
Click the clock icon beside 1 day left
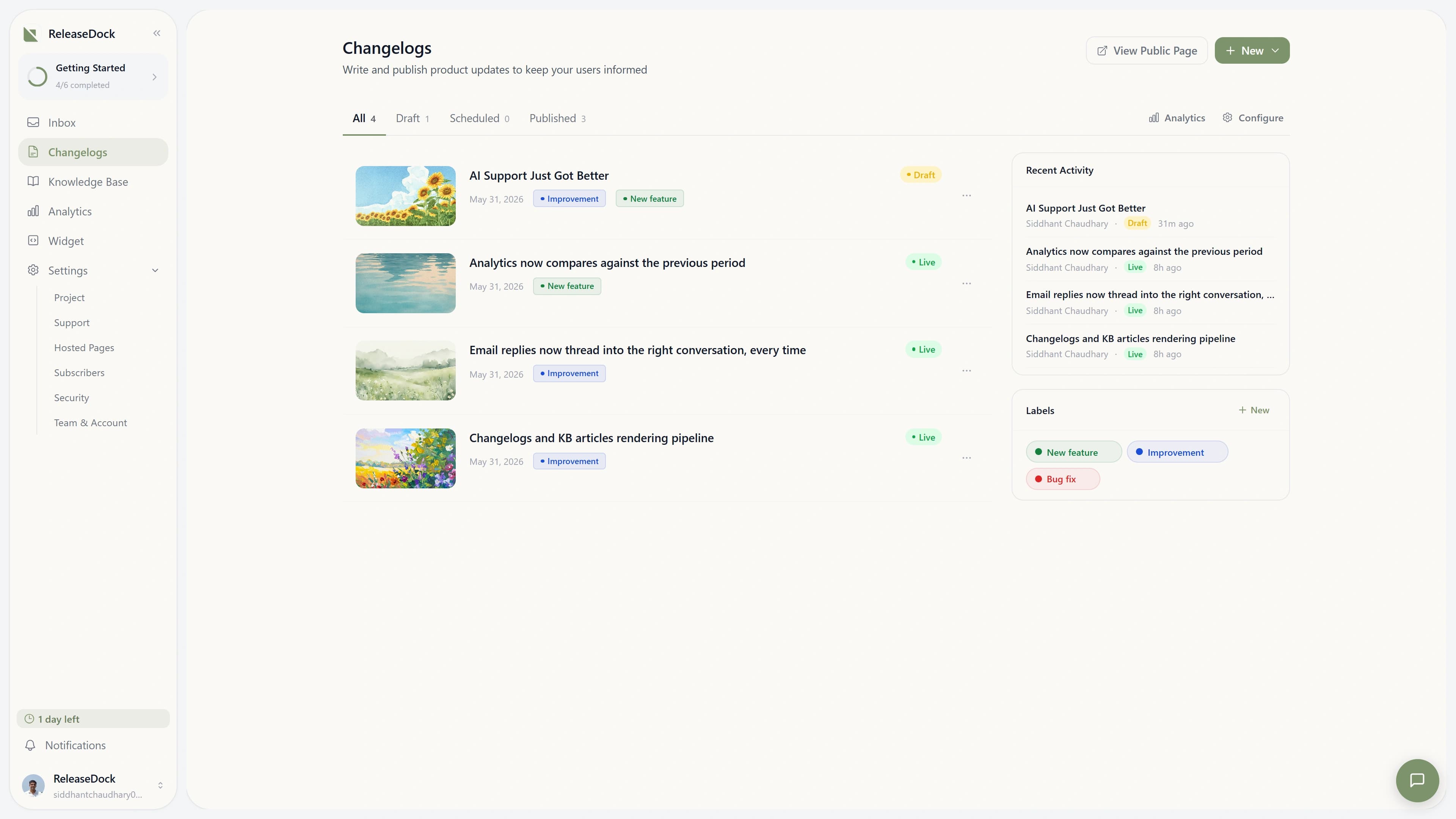point(30,719)
